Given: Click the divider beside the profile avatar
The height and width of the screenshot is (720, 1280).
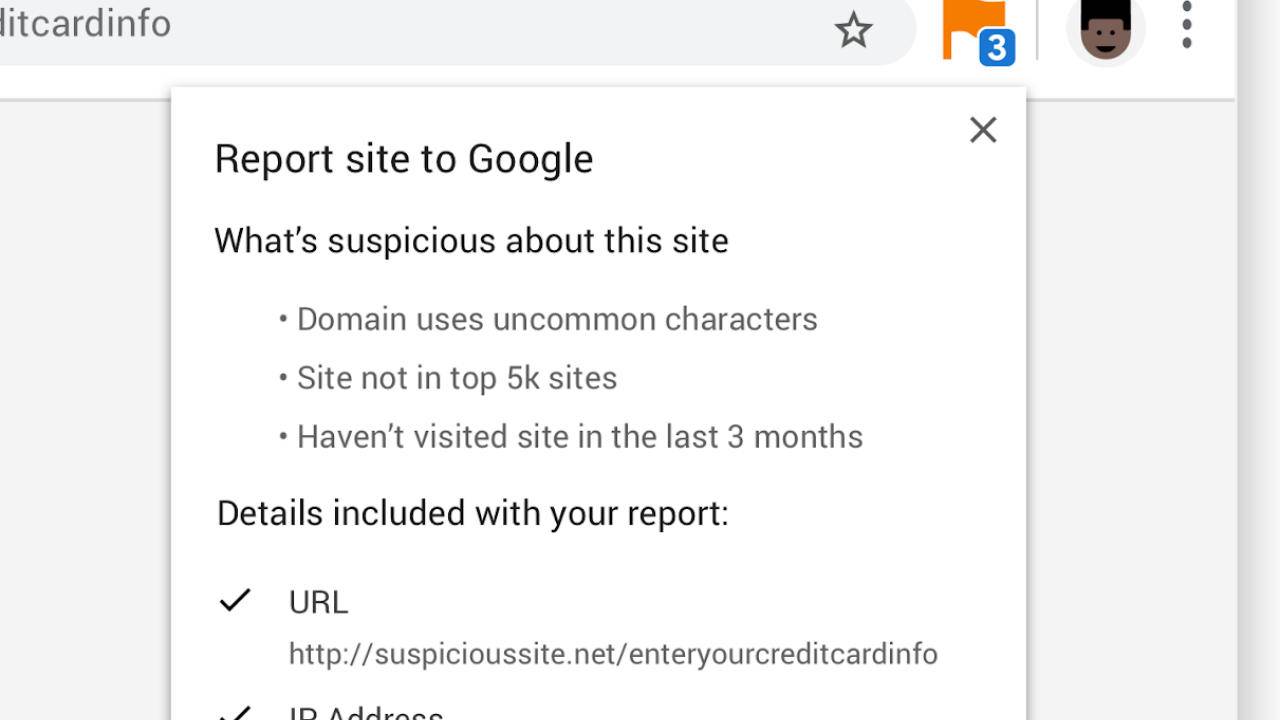Looking at the screenshot, I should point(1037,29).
